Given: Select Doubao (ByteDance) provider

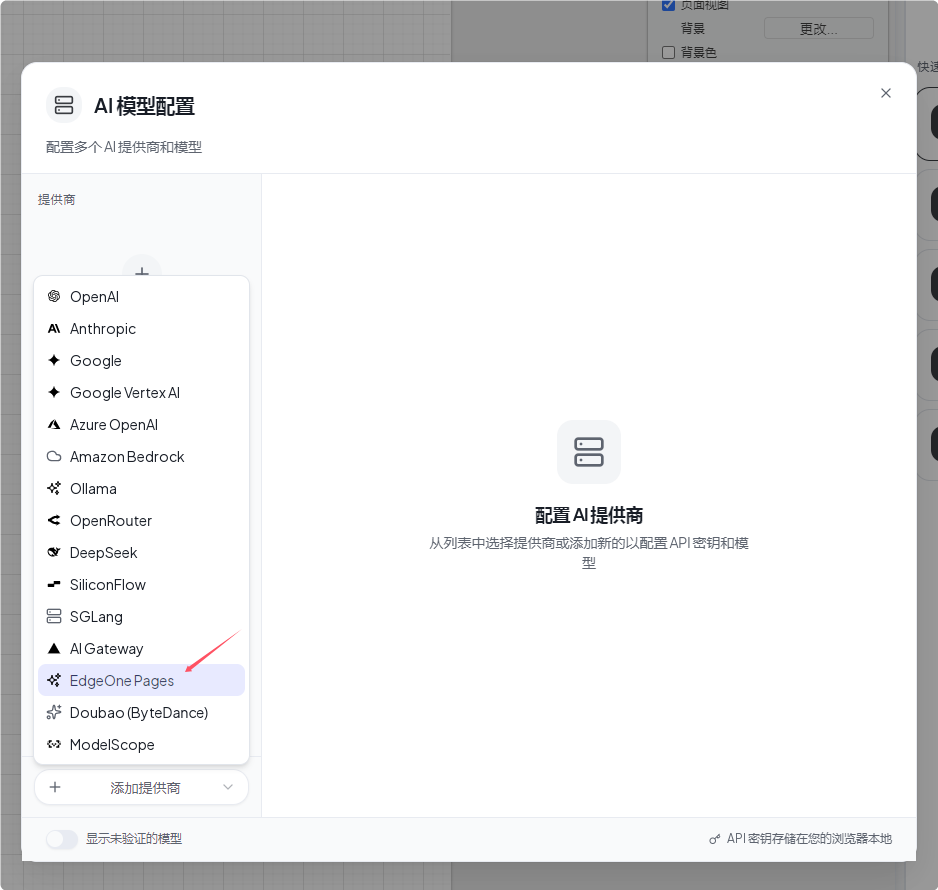Looking at the screenshot, I should click(x=142, y=712).
